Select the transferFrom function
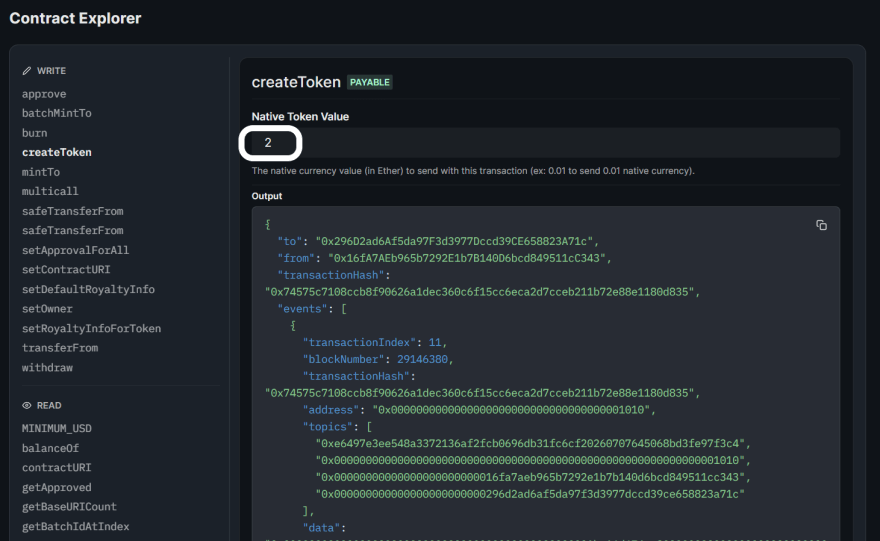The width and height of the screenshot is (880, 541). 60,347
